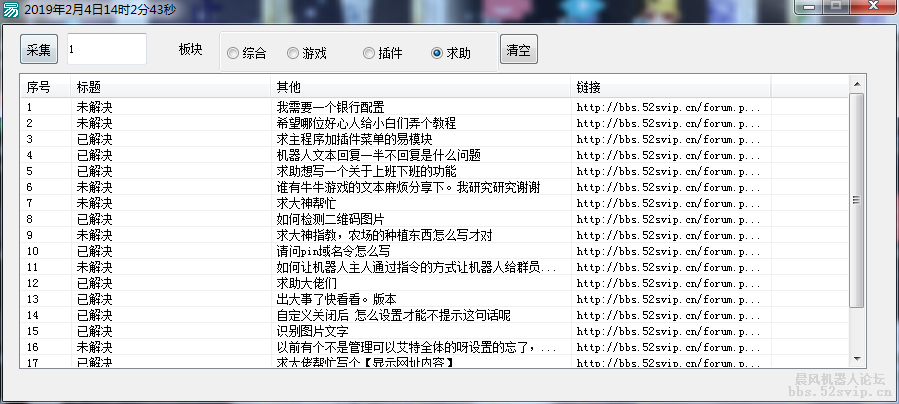Click the vertical scrollbar thumb
Screen dimensions: 899x404
[x=857, y=200]
